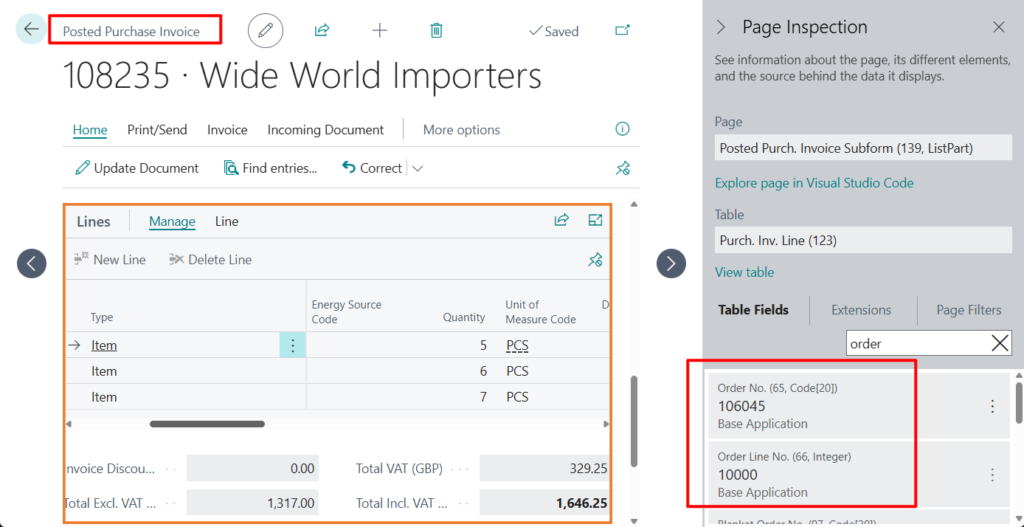Click the trash delete icon
The height and width of the screenshot is (527, 1024).
[436, 31]
